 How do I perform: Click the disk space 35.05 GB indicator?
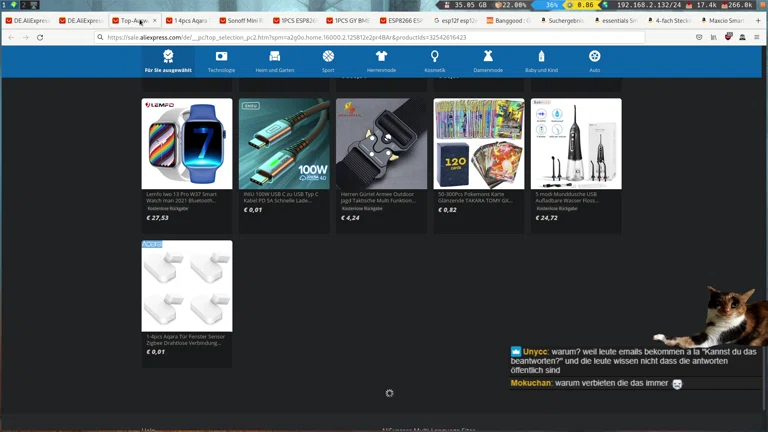tap(466, 5)
